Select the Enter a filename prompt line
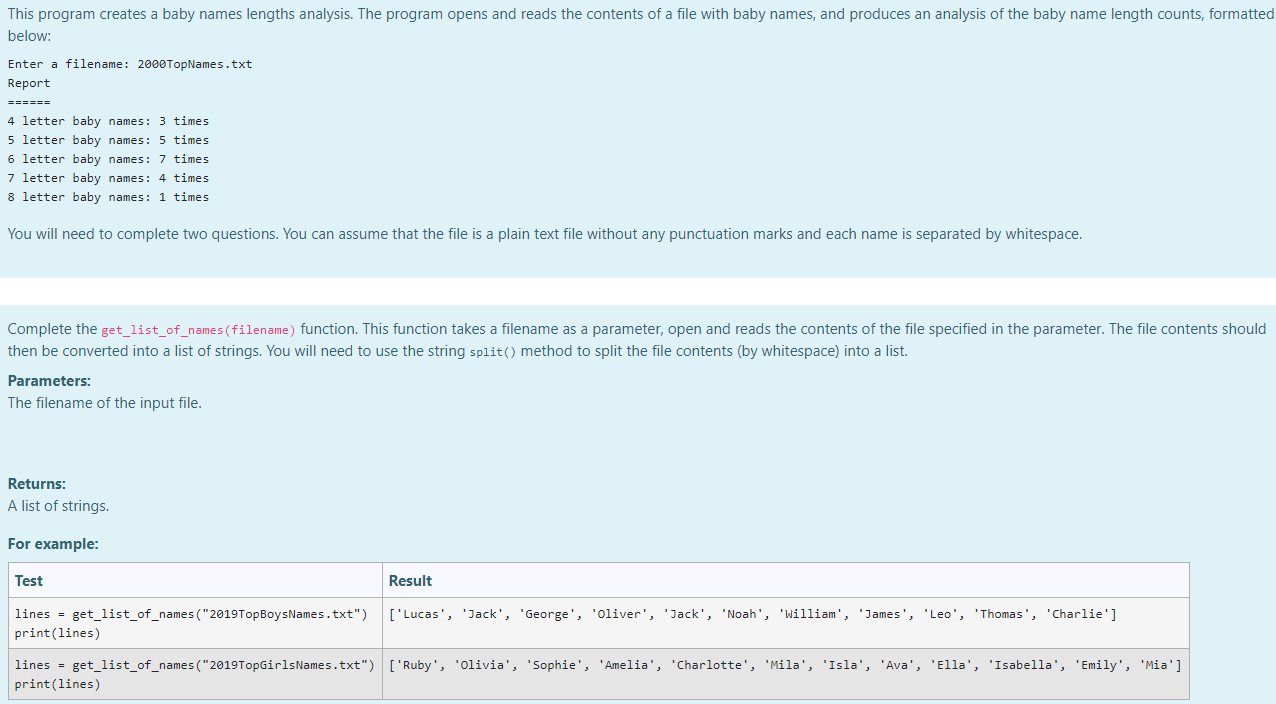Screen dimensions: 1276x704 (128, 63)
